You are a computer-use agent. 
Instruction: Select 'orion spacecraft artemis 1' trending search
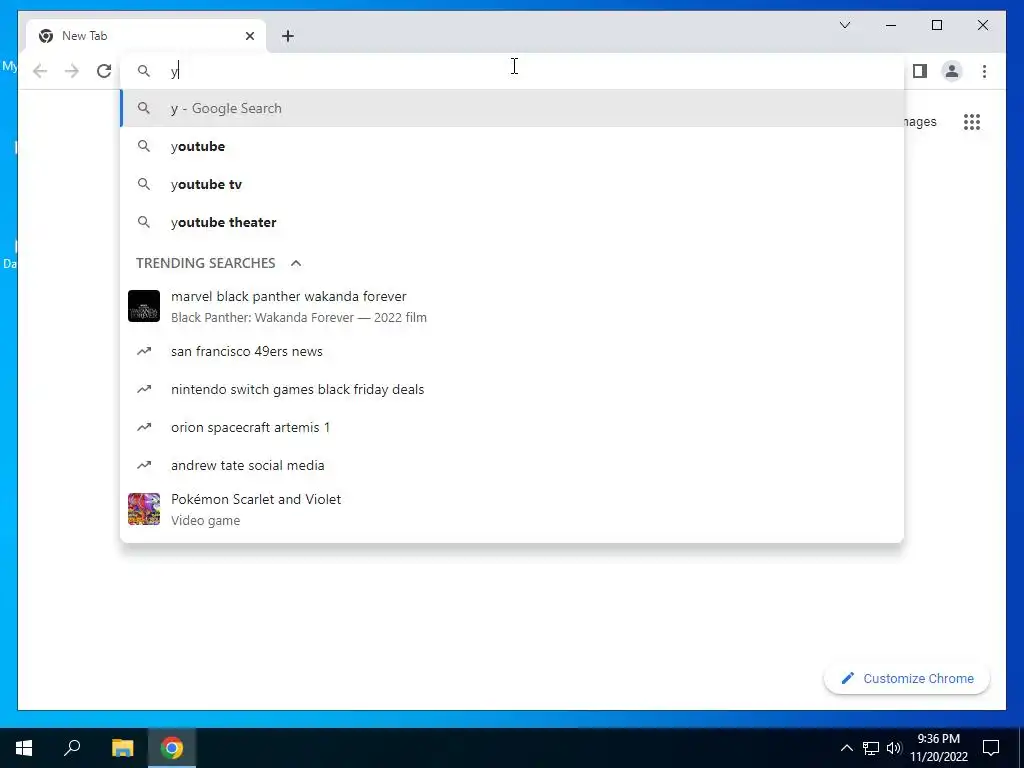512,427
